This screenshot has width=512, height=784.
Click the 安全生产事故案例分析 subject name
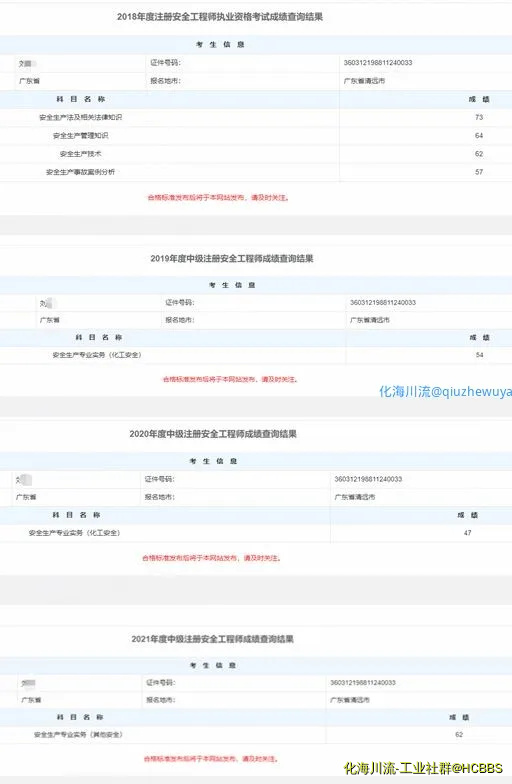point(80,172)
